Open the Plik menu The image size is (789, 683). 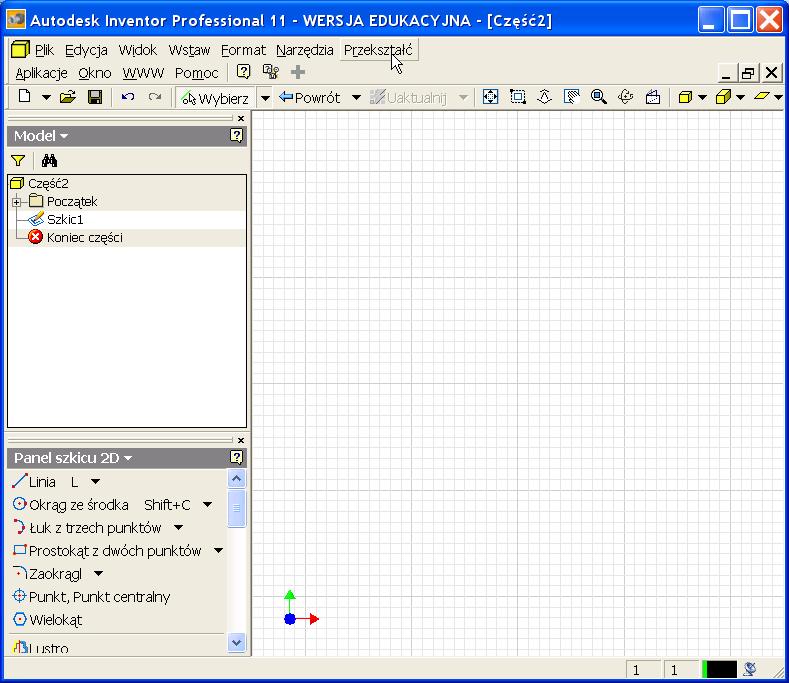44,50
